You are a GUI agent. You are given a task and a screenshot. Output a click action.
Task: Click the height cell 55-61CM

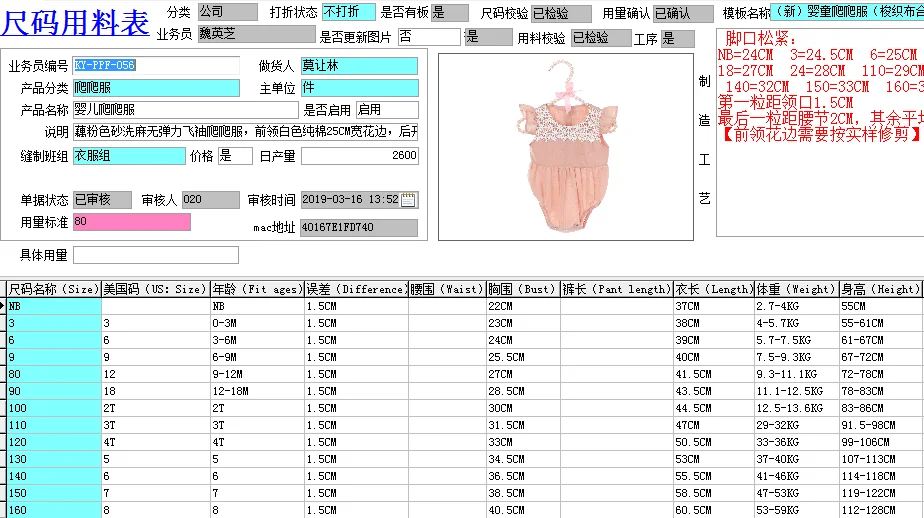882,323
